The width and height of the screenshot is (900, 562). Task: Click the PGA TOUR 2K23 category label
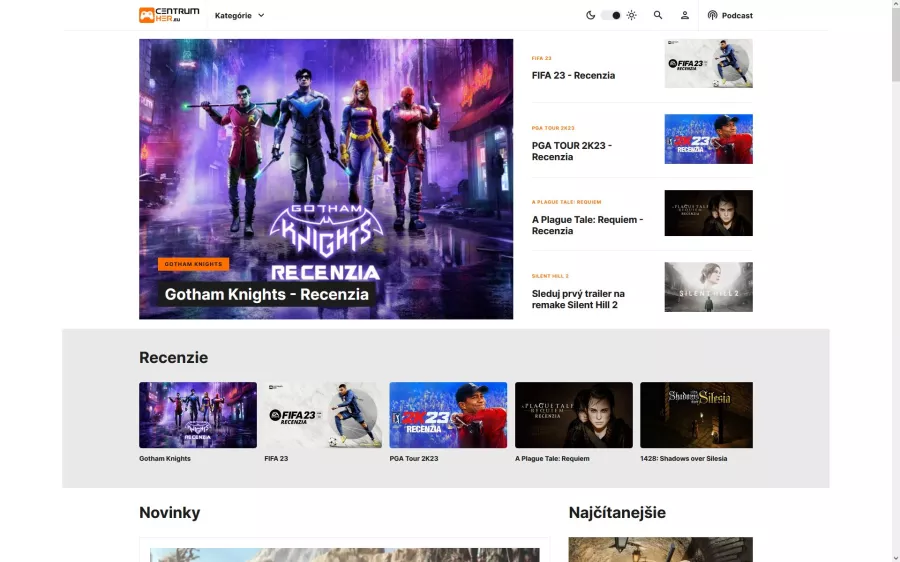coord(553,128)
